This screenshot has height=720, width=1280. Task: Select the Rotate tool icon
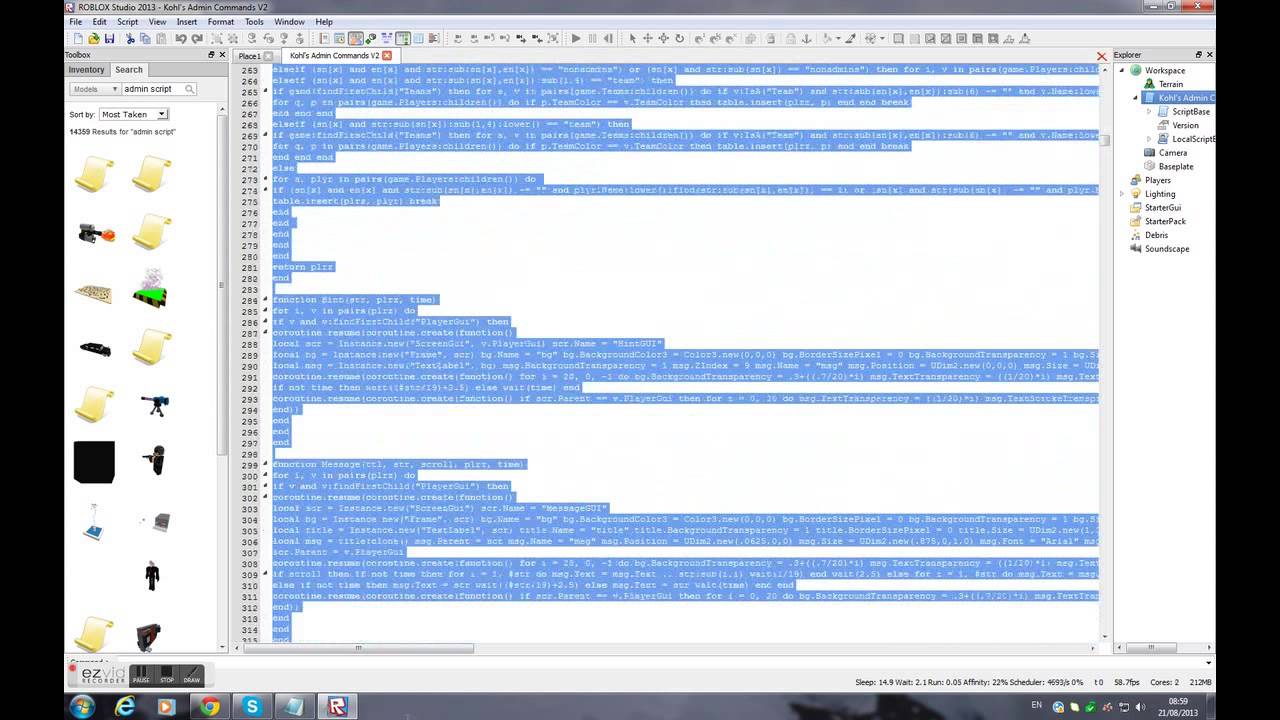pos(680,39)
